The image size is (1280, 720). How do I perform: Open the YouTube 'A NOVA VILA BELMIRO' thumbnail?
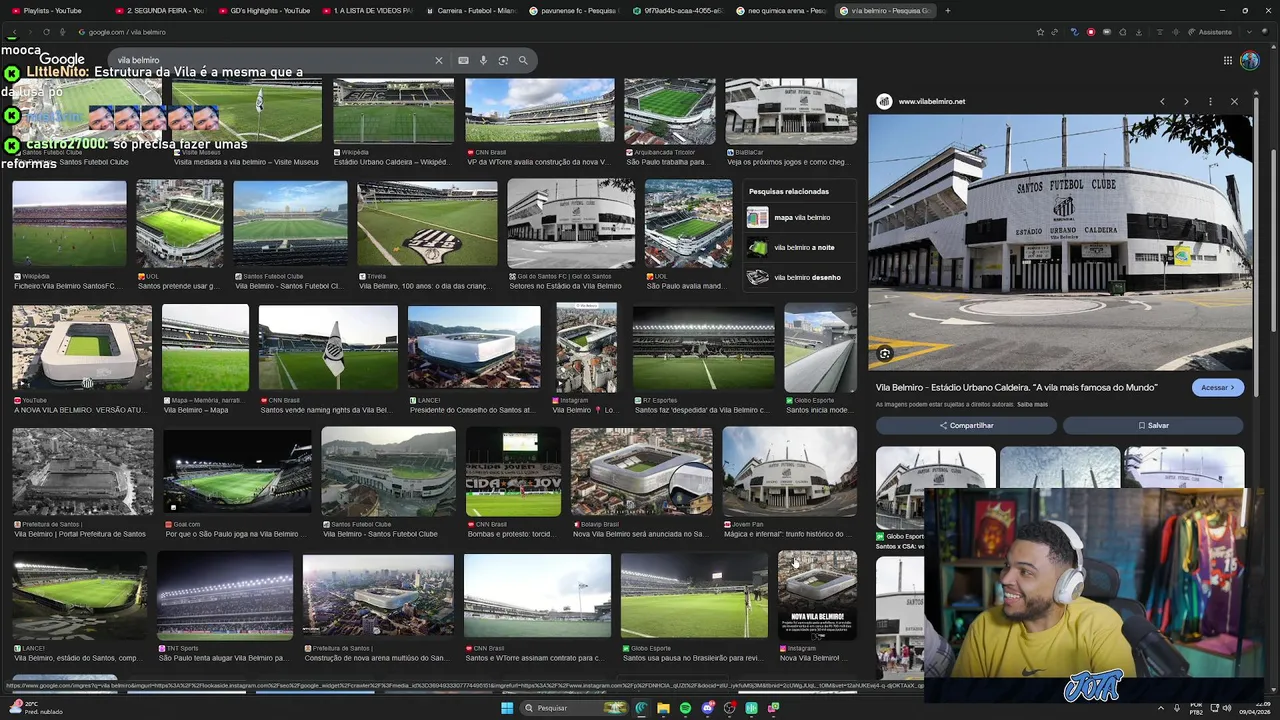[x=82, y=348]
